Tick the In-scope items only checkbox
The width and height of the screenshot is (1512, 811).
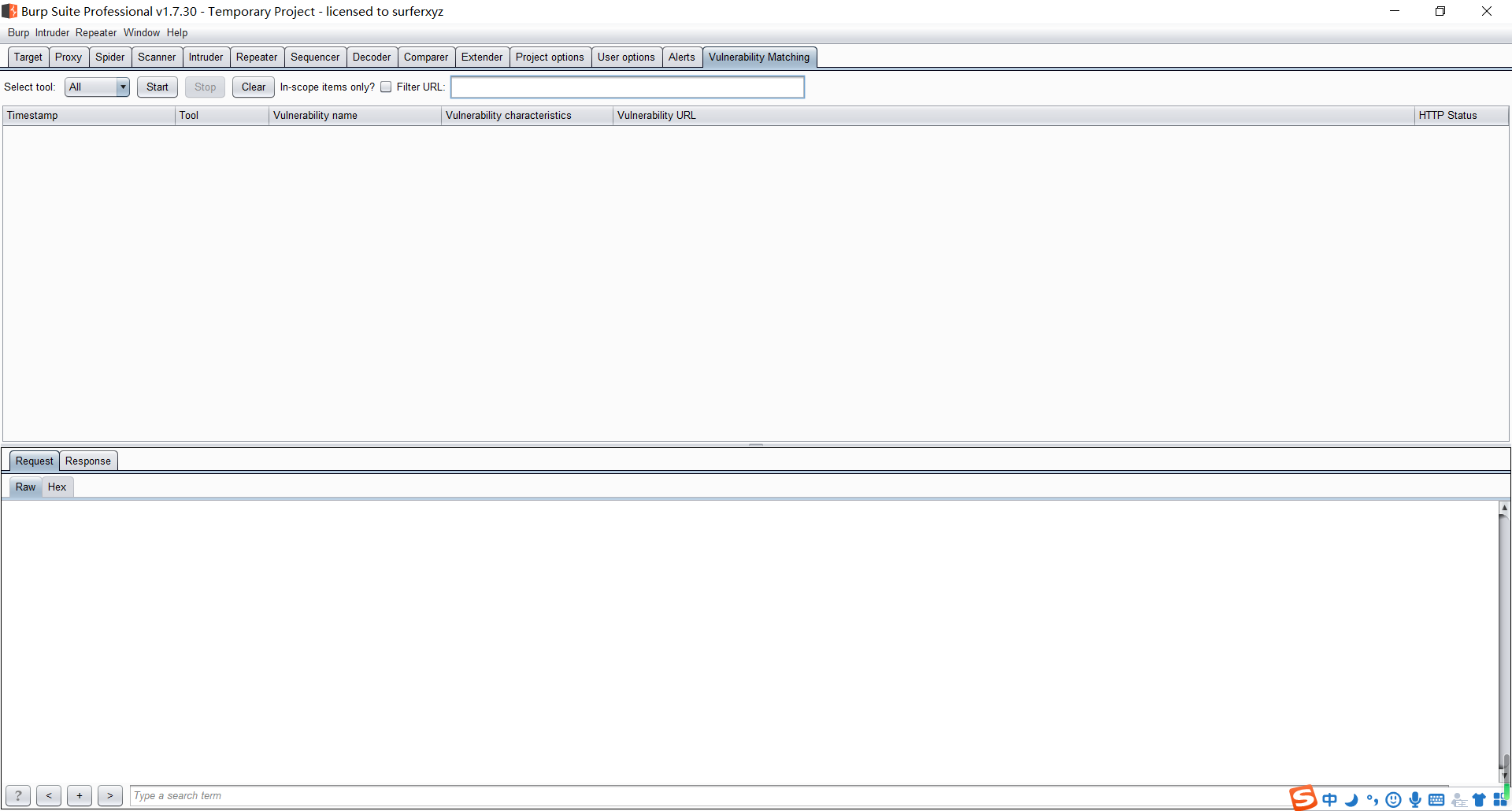point(386,87)
